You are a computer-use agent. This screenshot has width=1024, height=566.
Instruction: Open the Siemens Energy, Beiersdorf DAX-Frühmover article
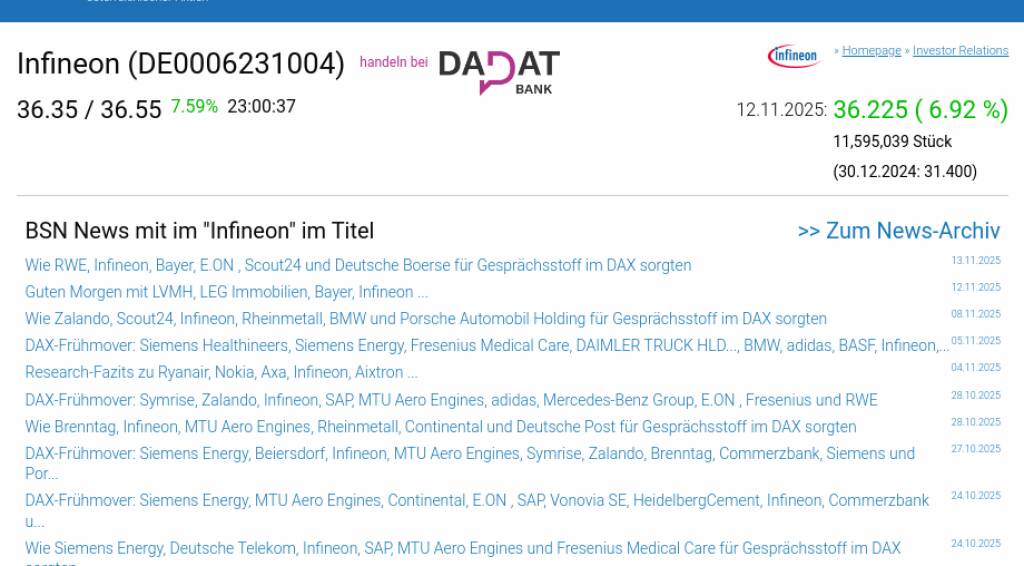coord(469,454)
